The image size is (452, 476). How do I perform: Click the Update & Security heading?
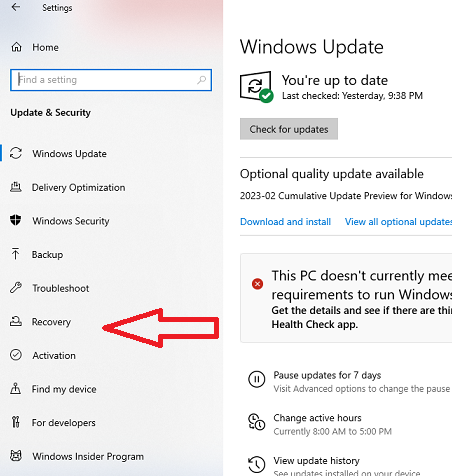[x=50, y=113]
